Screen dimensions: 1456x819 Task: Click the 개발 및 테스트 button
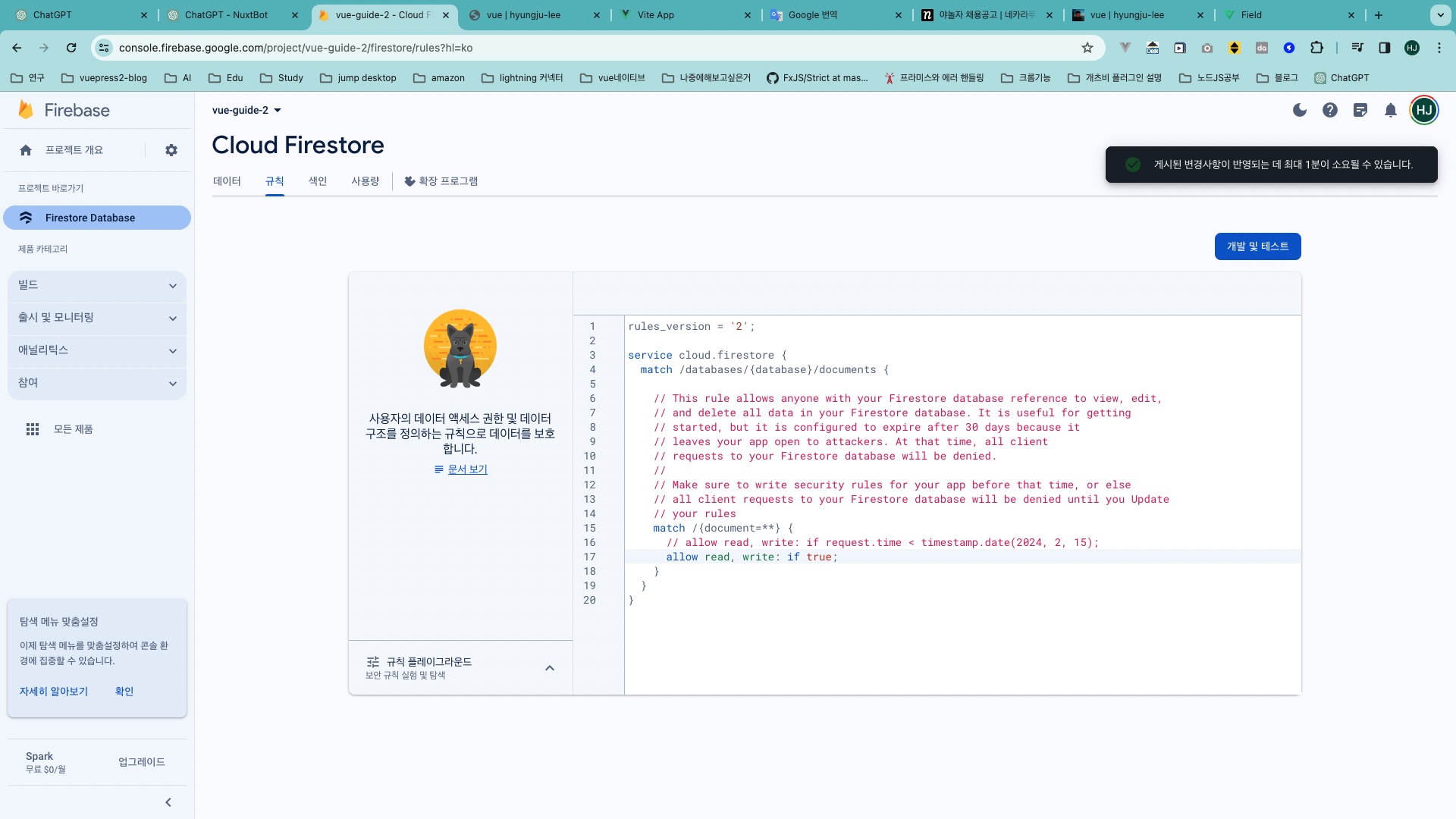pos(1257,246)
